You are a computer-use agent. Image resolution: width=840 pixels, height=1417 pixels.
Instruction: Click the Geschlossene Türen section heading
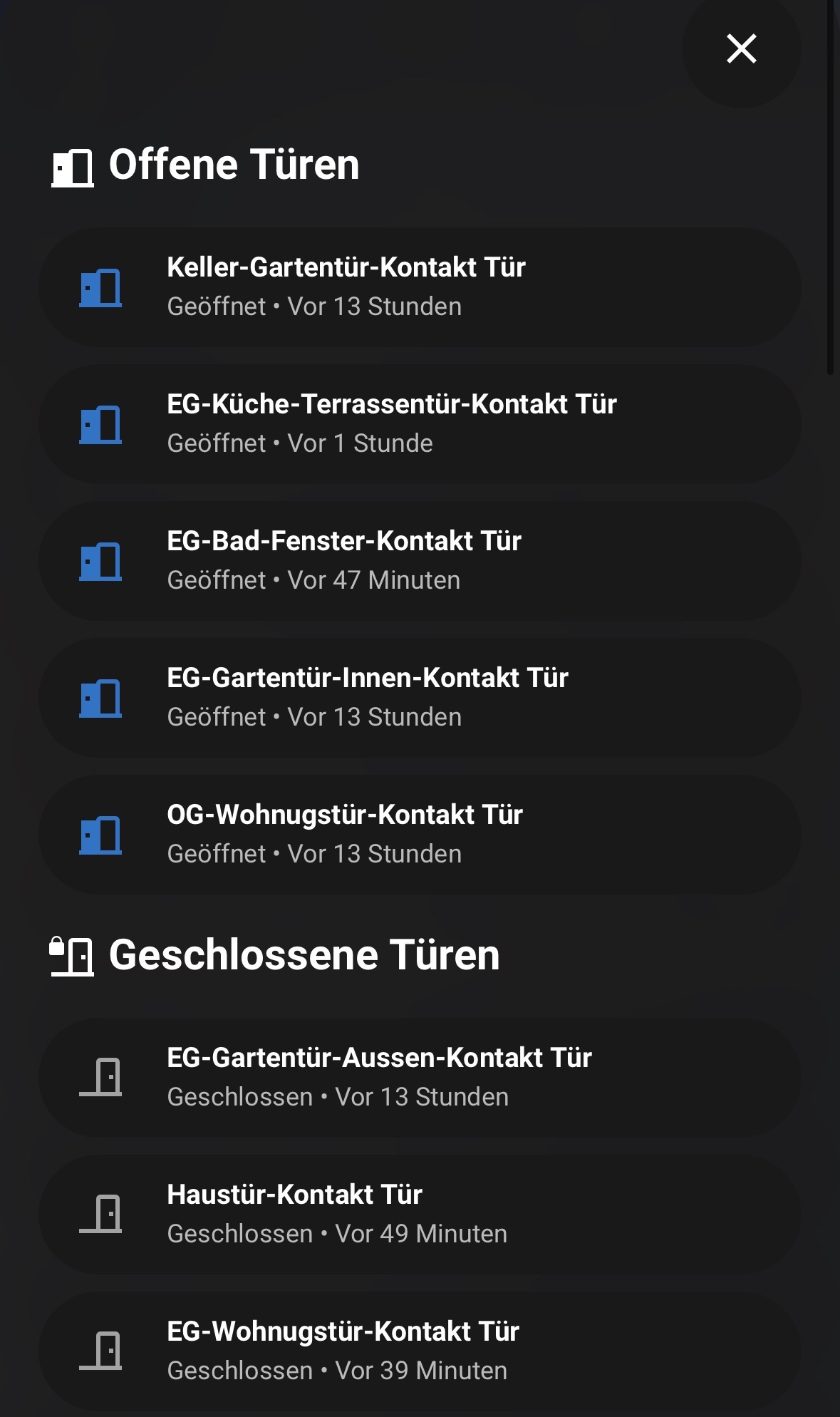pos(304,955)
